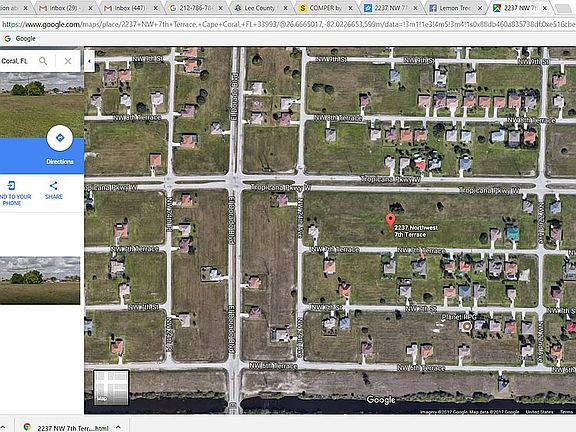Click the round blue Directions icon
The width and height of the screenshot is (576, 432).
tap(60, 138)
